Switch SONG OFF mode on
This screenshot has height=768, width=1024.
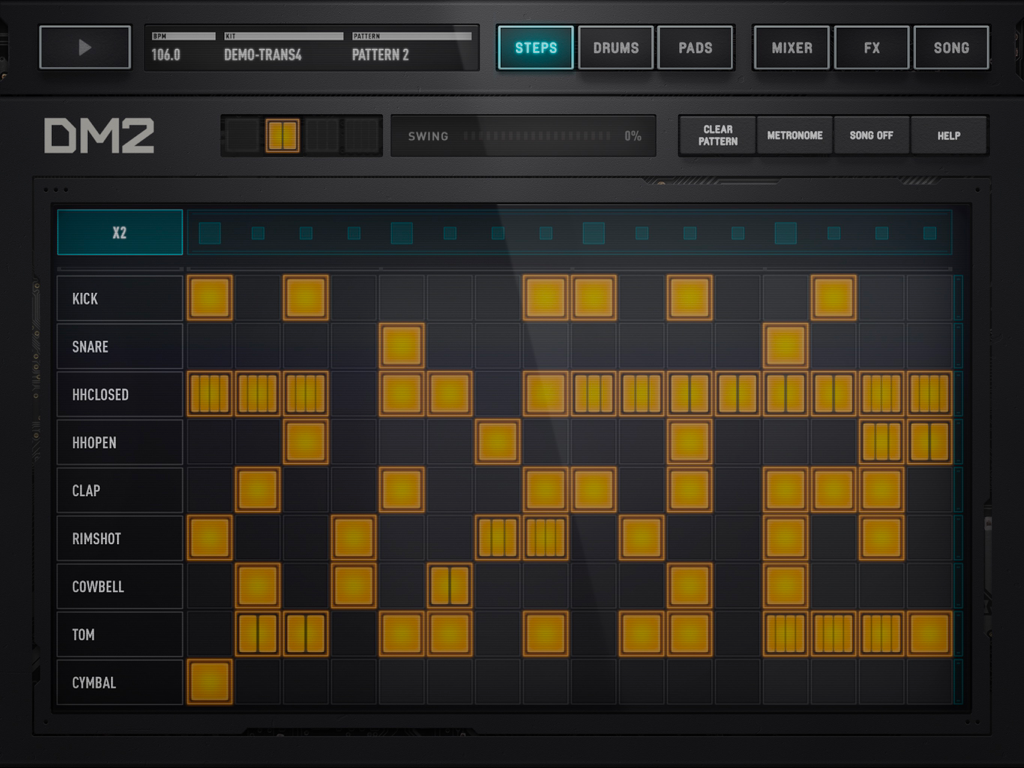point(871,135)
